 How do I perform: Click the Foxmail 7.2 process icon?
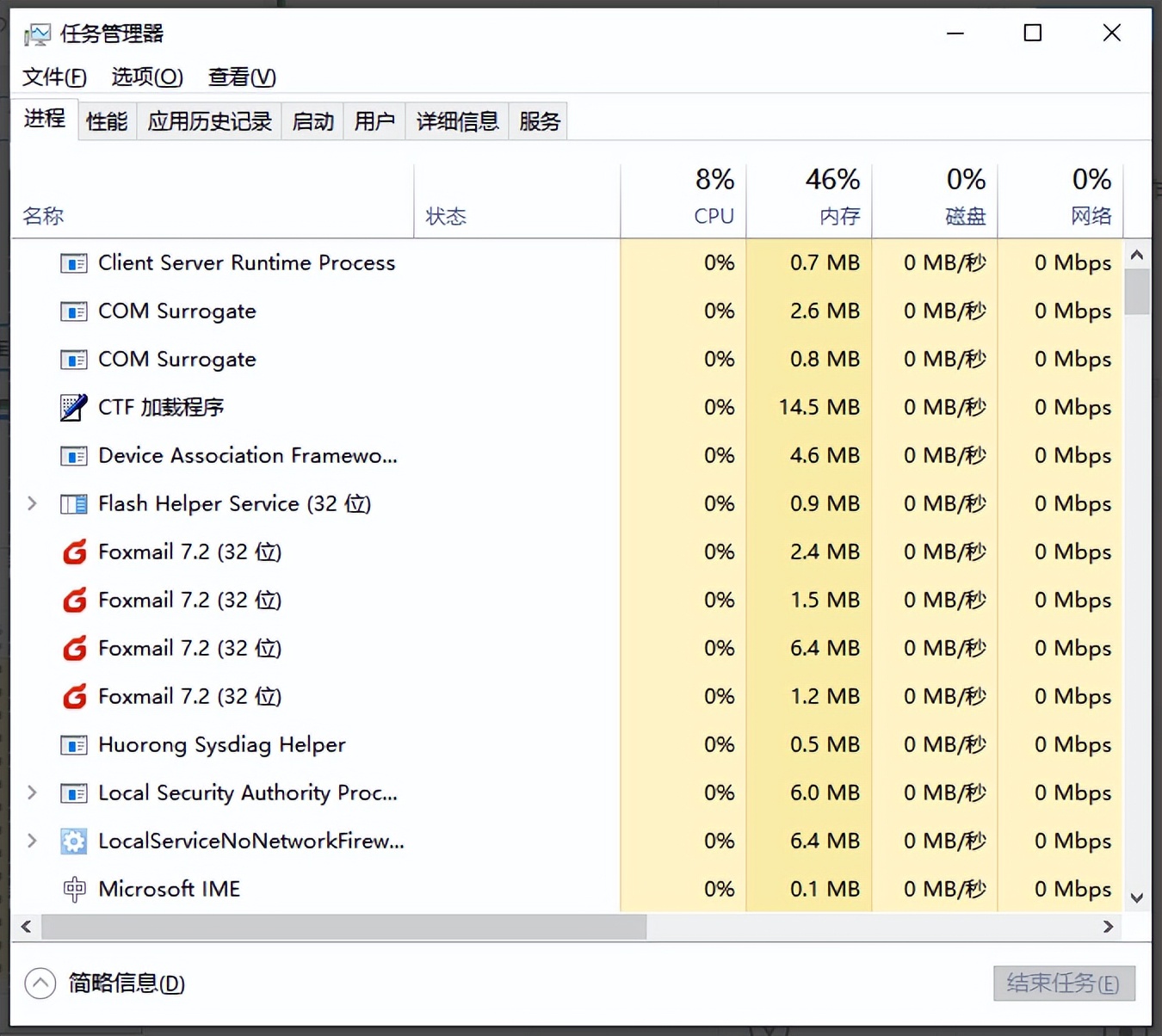(74, 552)
